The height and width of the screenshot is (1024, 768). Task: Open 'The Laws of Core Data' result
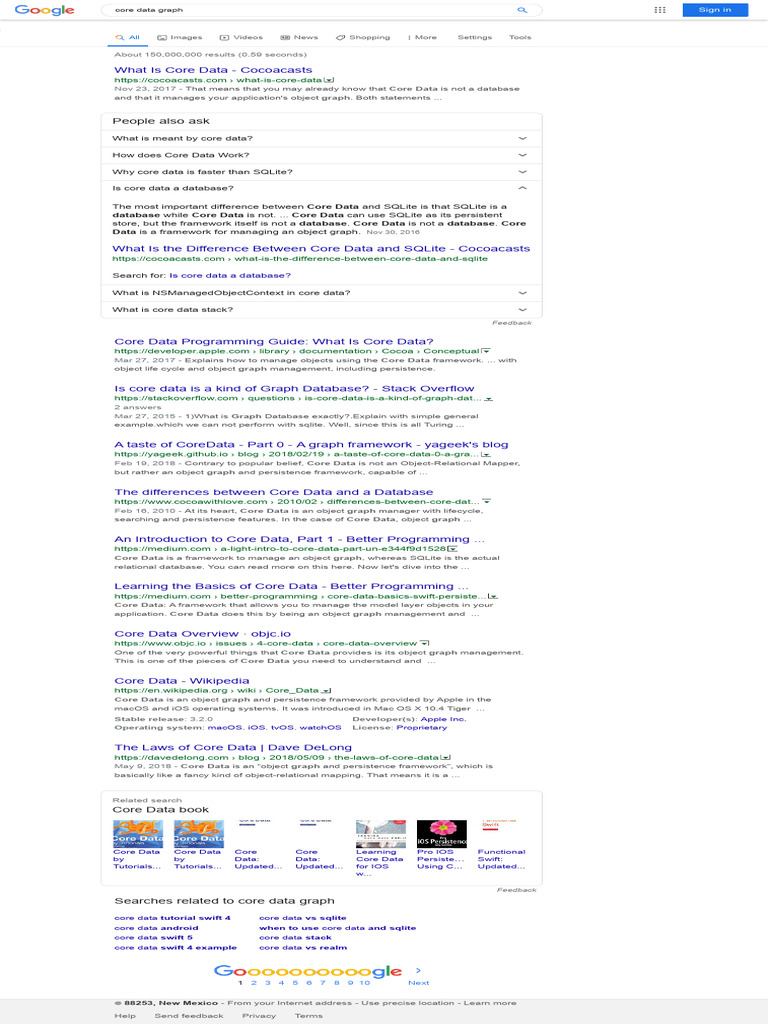(x=233, y=748)
